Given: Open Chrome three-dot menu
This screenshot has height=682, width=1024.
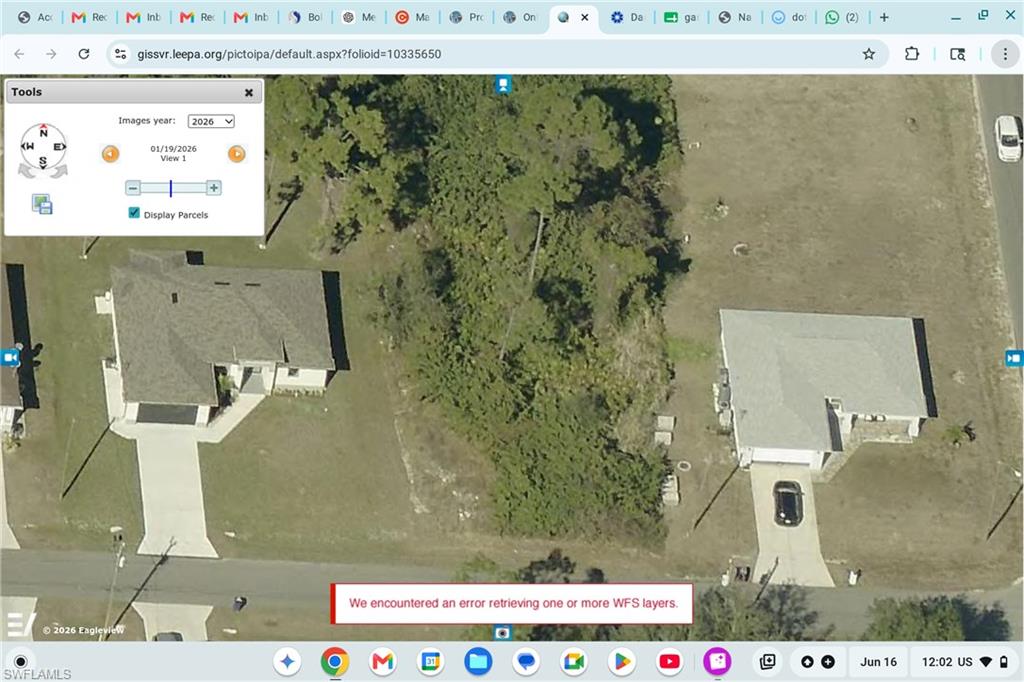Looking at the screenshot, I should click(1005, 54).
